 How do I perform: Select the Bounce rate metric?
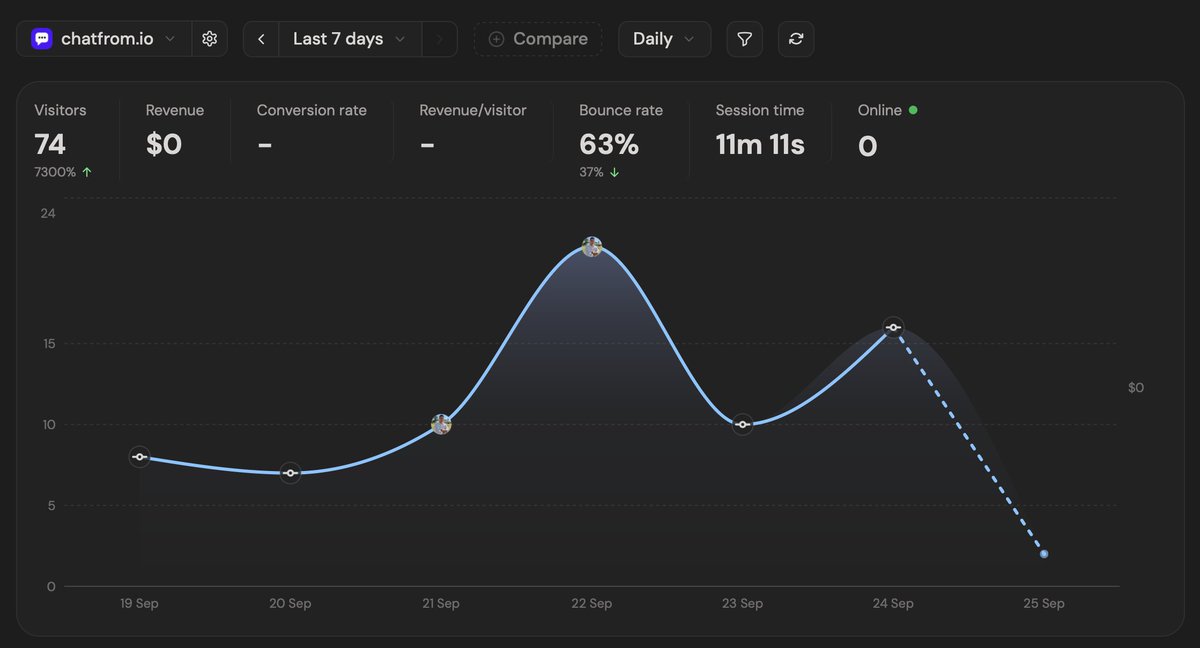[x=620, y=140]
